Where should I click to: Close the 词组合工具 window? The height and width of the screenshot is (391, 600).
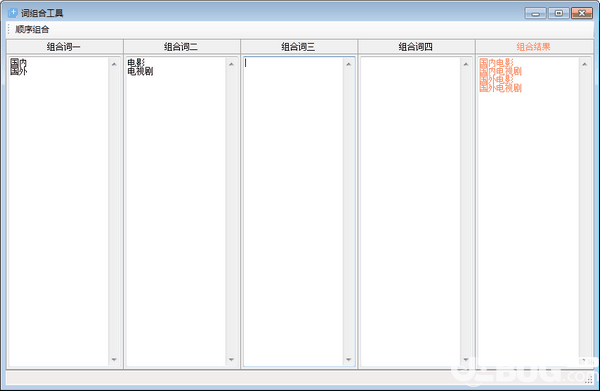[582, 13]
